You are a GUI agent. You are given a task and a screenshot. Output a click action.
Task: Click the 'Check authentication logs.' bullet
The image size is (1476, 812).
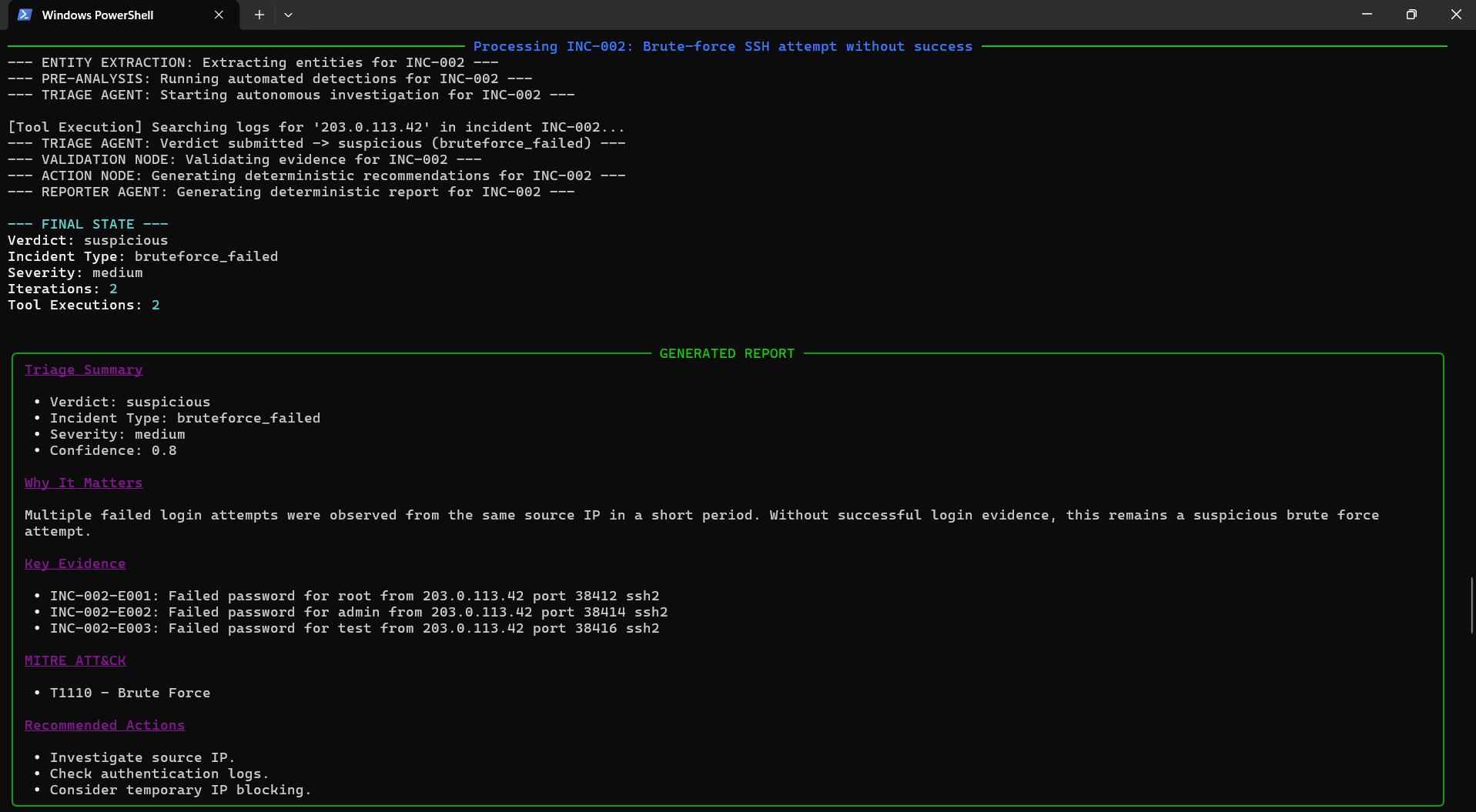159,774
